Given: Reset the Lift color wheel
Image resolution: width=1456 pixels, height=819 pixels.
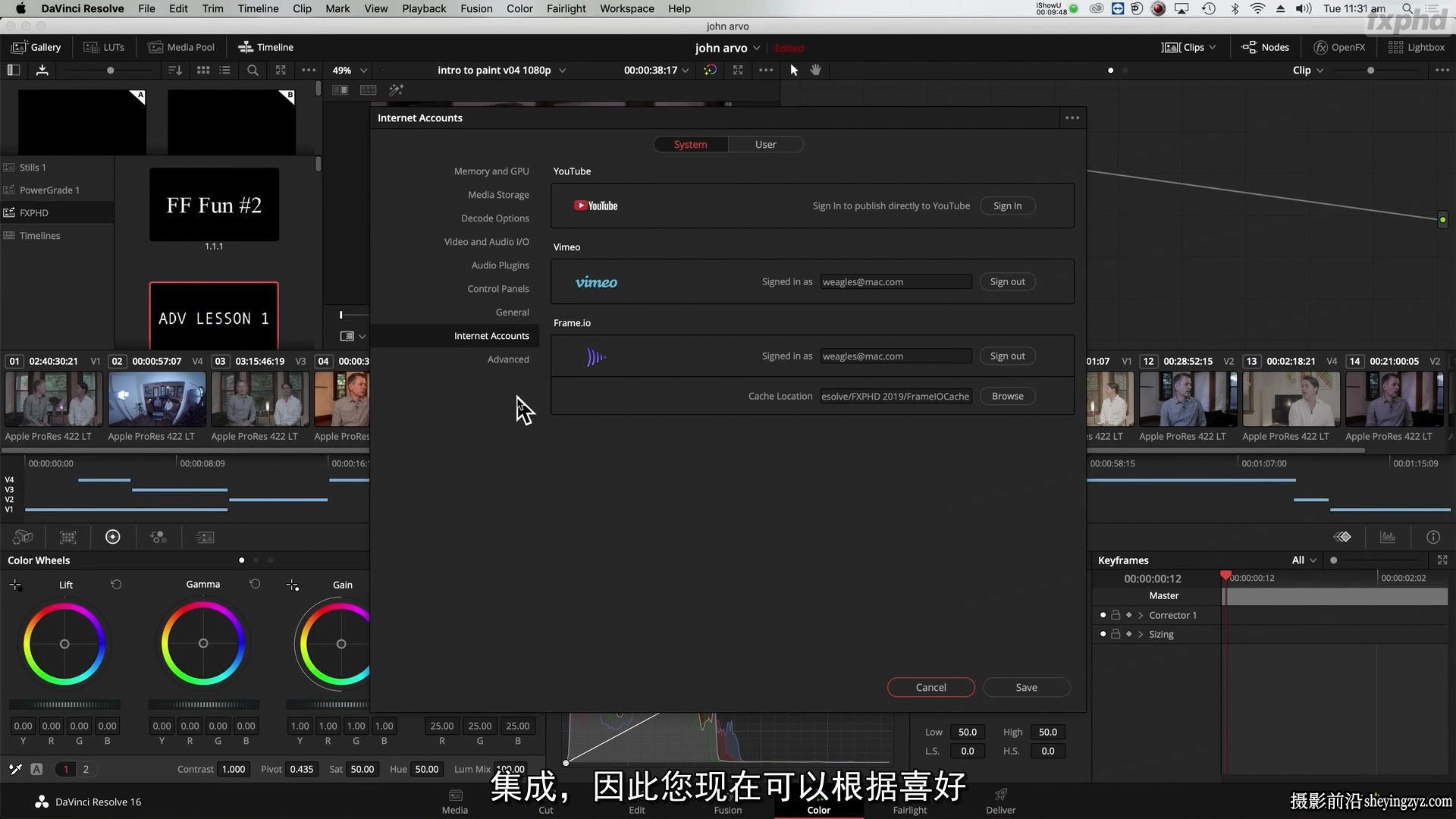Looking at the screenshot, I should point(116,584).
